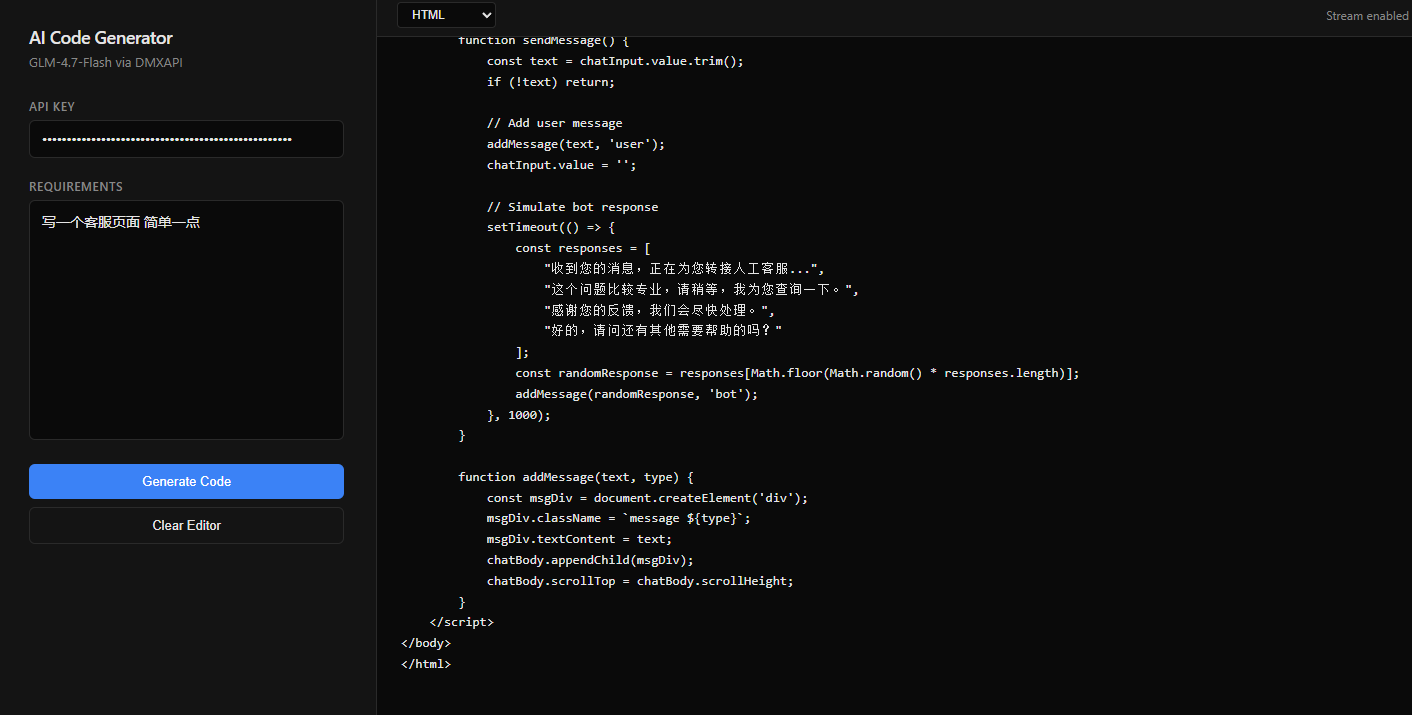Click the 'REQUIREMENTS' label

[76, 187]
